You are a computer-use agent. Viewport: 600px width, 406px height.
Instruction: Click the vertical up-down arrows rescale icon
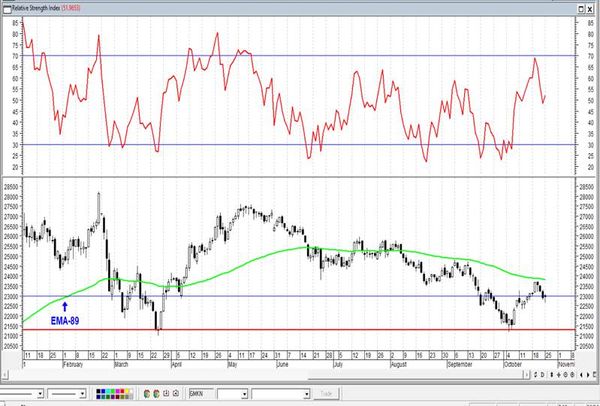[x=552, y=375]
